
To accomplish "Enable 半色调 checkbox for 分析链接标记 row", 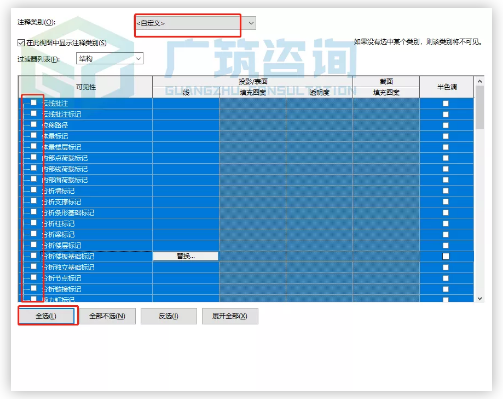I will pyautogui.click(x=446, y=289).
